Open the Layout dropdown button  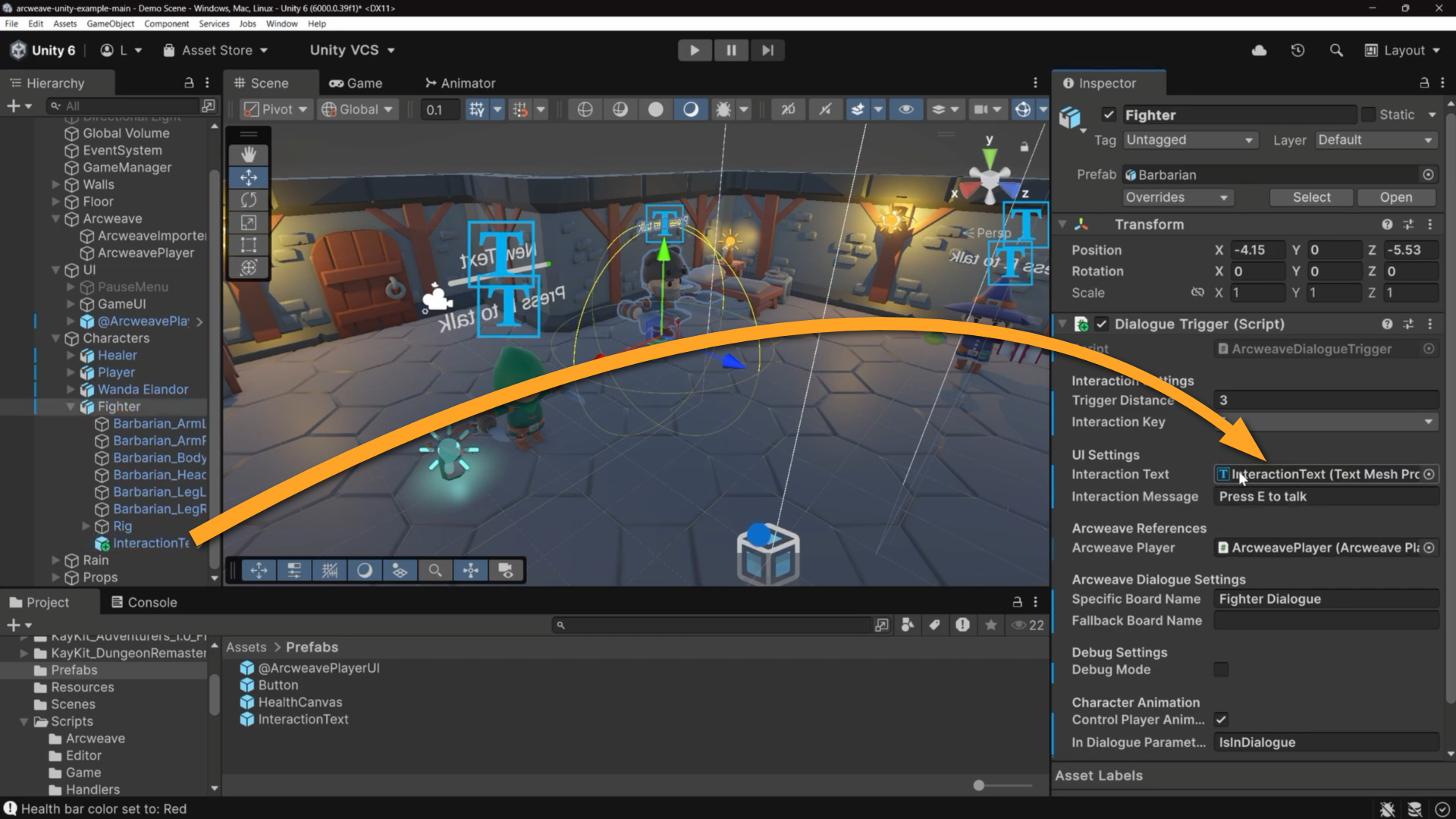coord(1402,50)
